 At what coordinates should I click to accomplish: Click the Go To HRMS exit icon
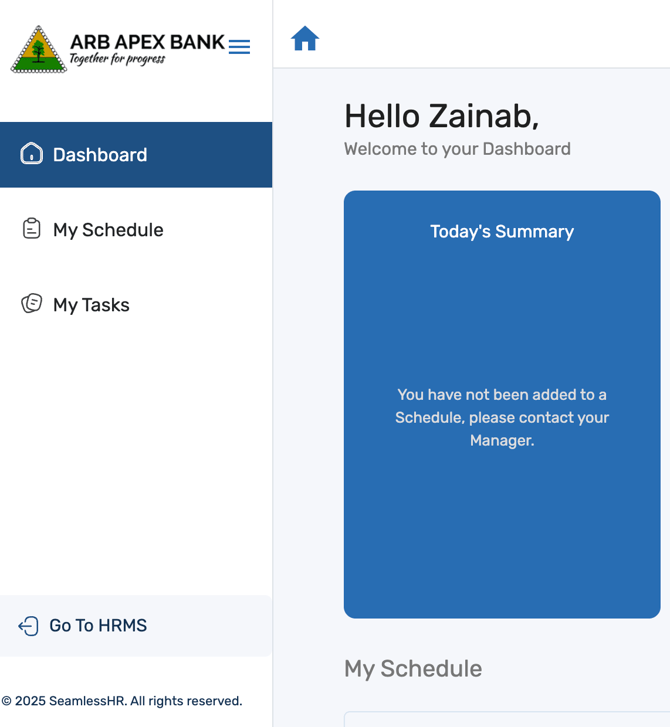(28, 626)
